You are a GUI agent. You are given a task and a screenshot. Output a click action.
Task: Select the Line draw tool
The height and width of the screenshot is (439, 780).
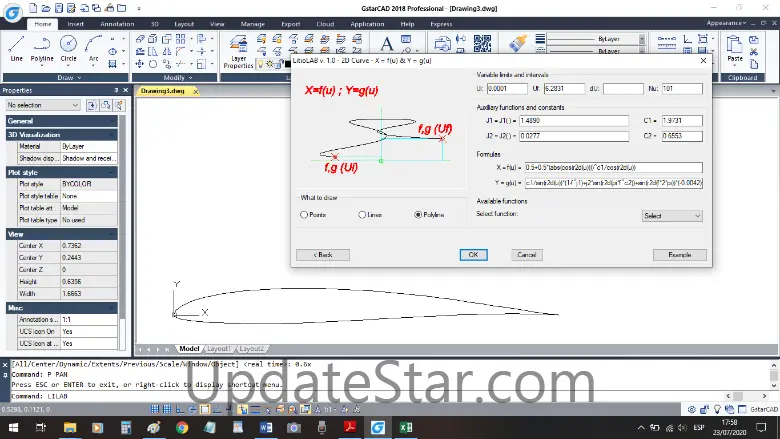coord(16,49)
